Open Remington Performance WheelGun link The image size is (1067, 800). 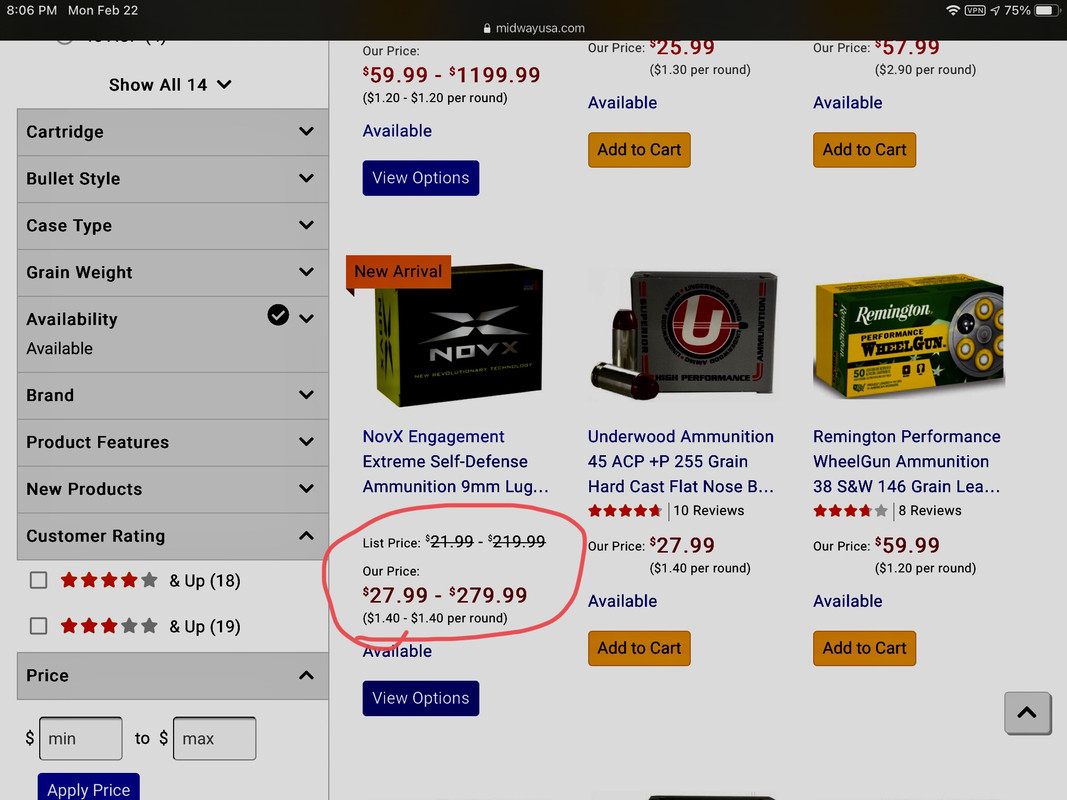click(906, 461)
